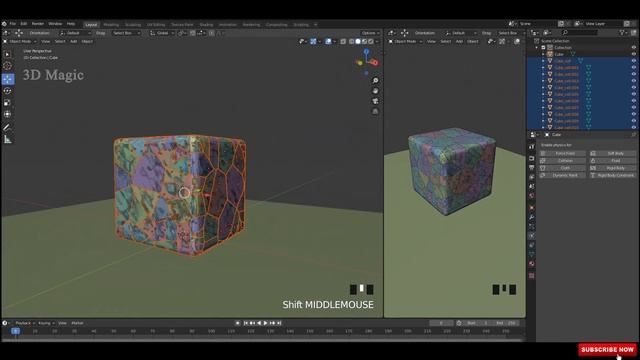
Task: Open the Output properties tab
Action: [x=531, y=167]
